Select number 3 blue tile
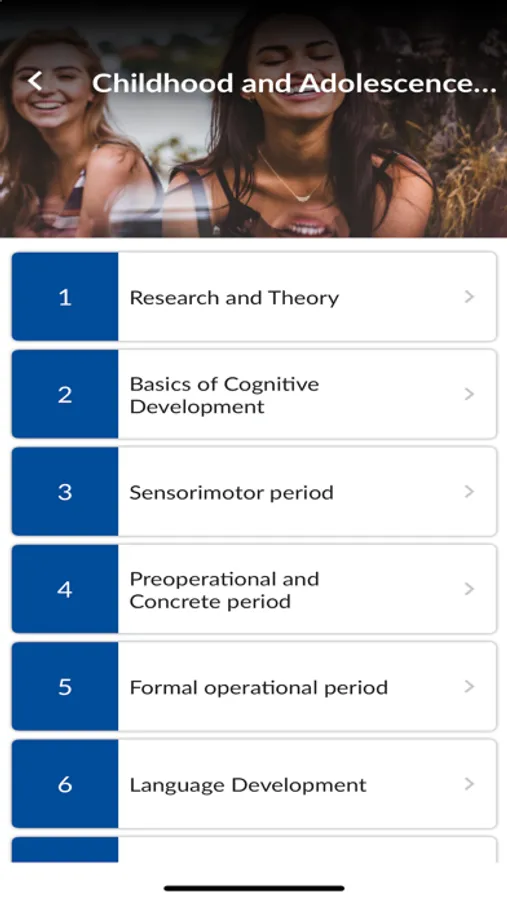This screenshot has width=507, height=900. (65, 492)
